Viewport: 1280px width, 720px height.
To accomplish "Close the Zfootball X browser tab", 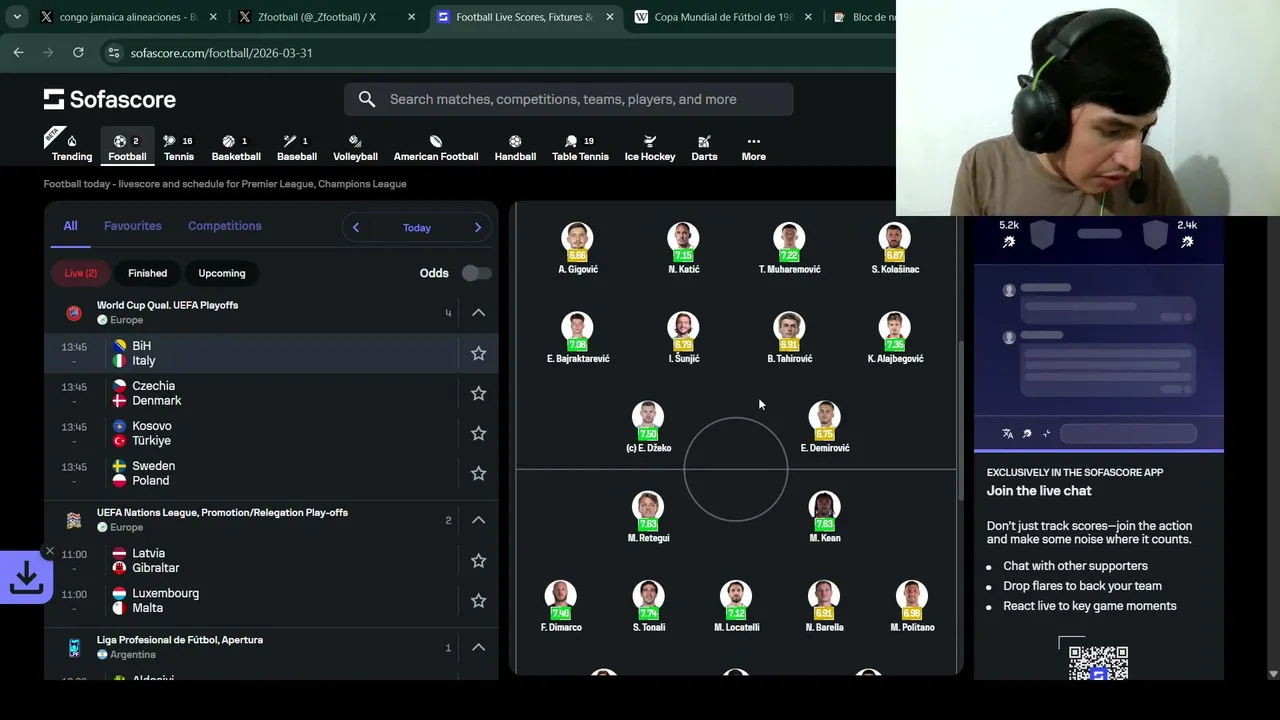I will (412, 17).
